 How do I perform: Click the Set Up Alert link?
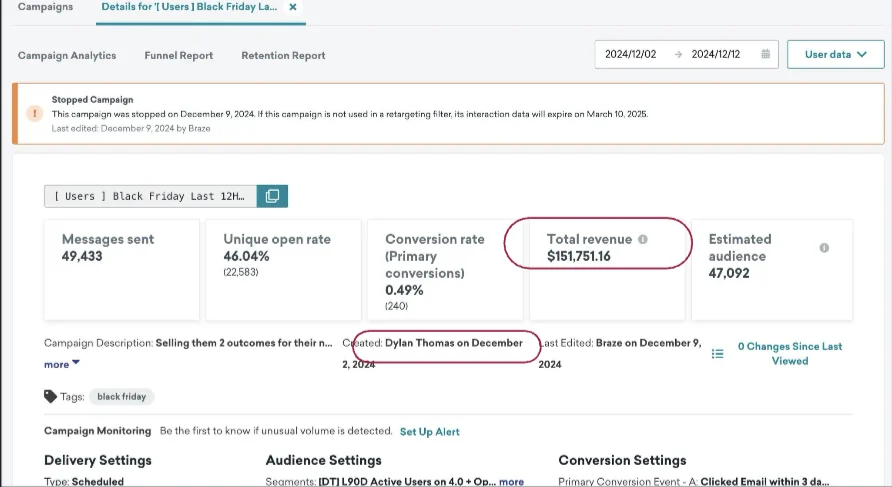430,432
